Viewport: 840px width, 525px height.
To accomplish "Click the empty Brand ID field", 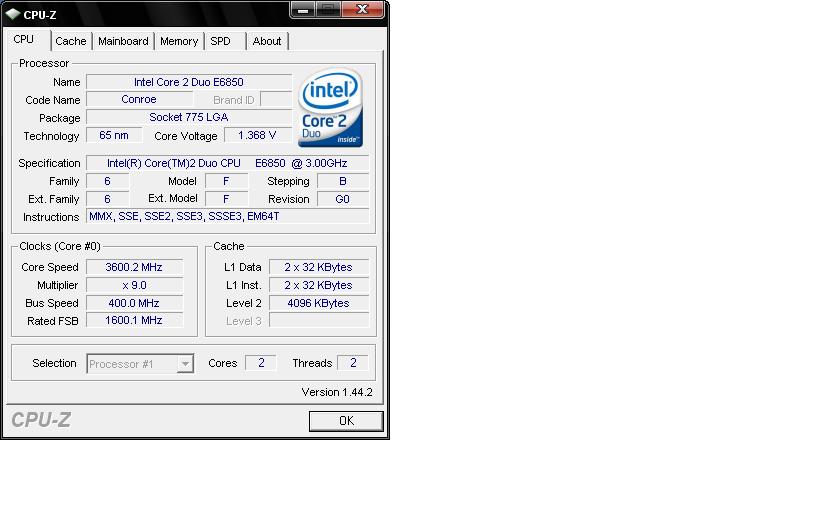I will 276,99.
